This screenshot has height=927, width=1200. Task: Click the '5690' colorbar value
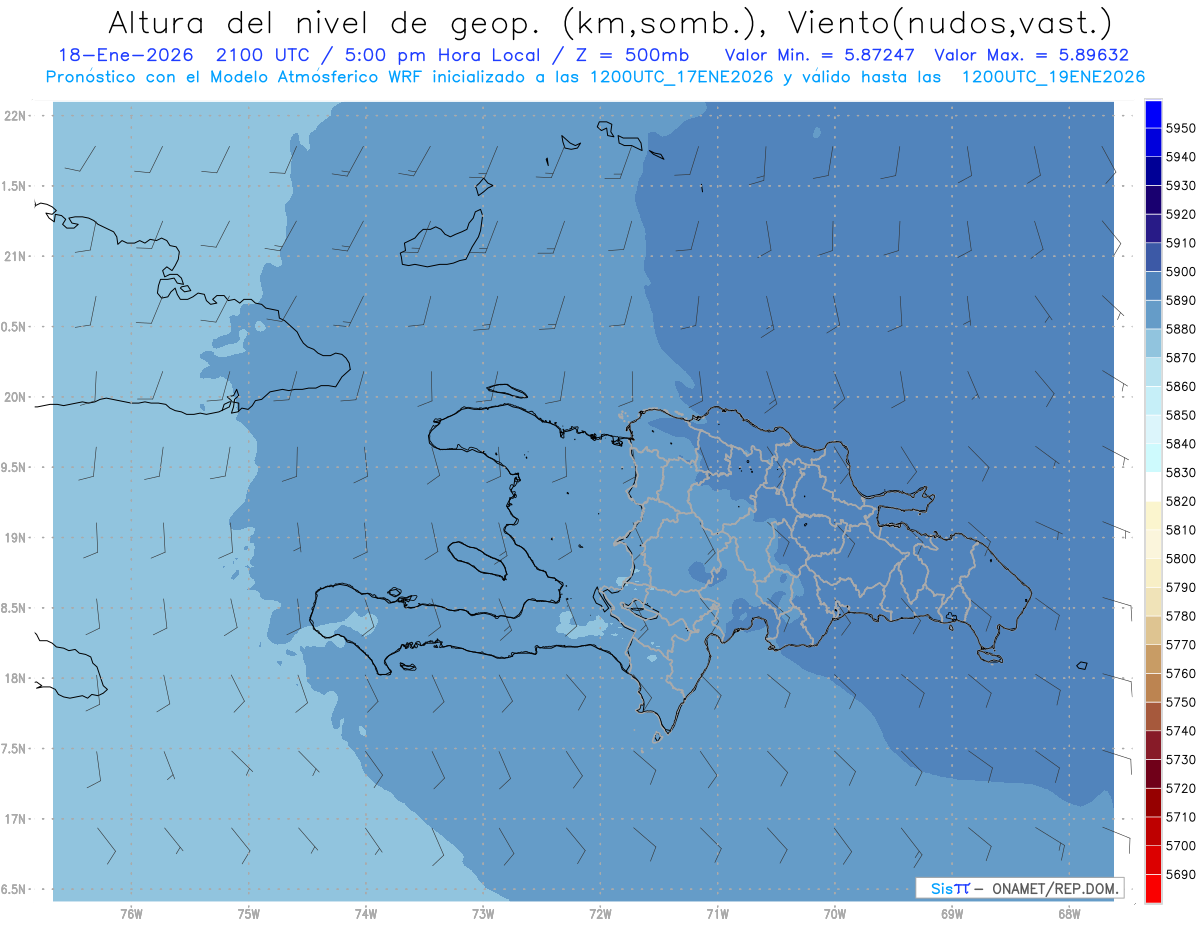coord(1181,874)
